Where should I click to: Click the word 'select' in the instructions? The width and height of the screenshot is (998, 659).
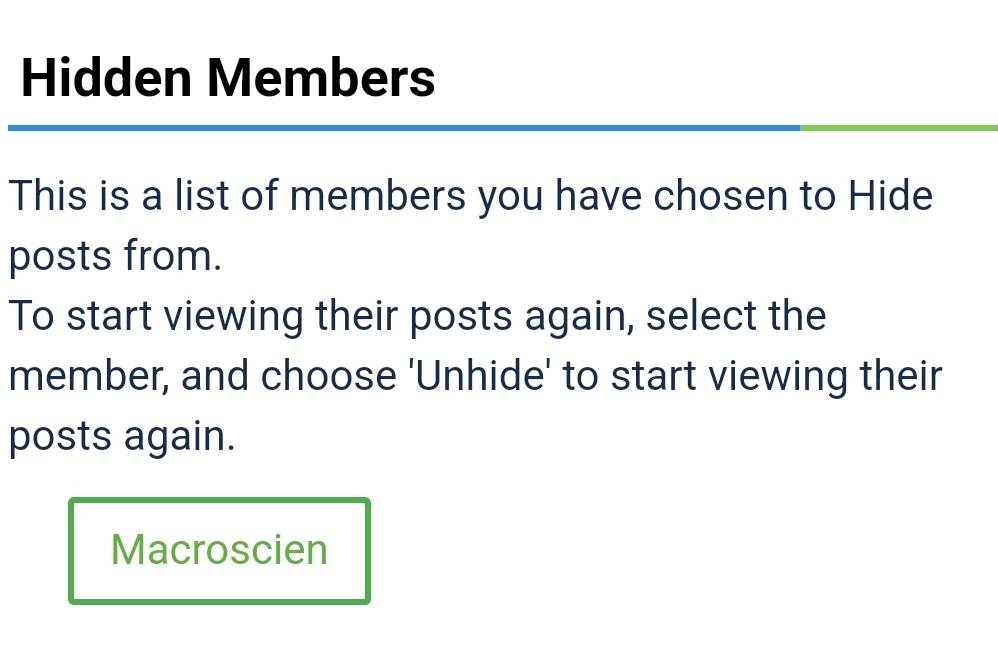pos(700,316)
